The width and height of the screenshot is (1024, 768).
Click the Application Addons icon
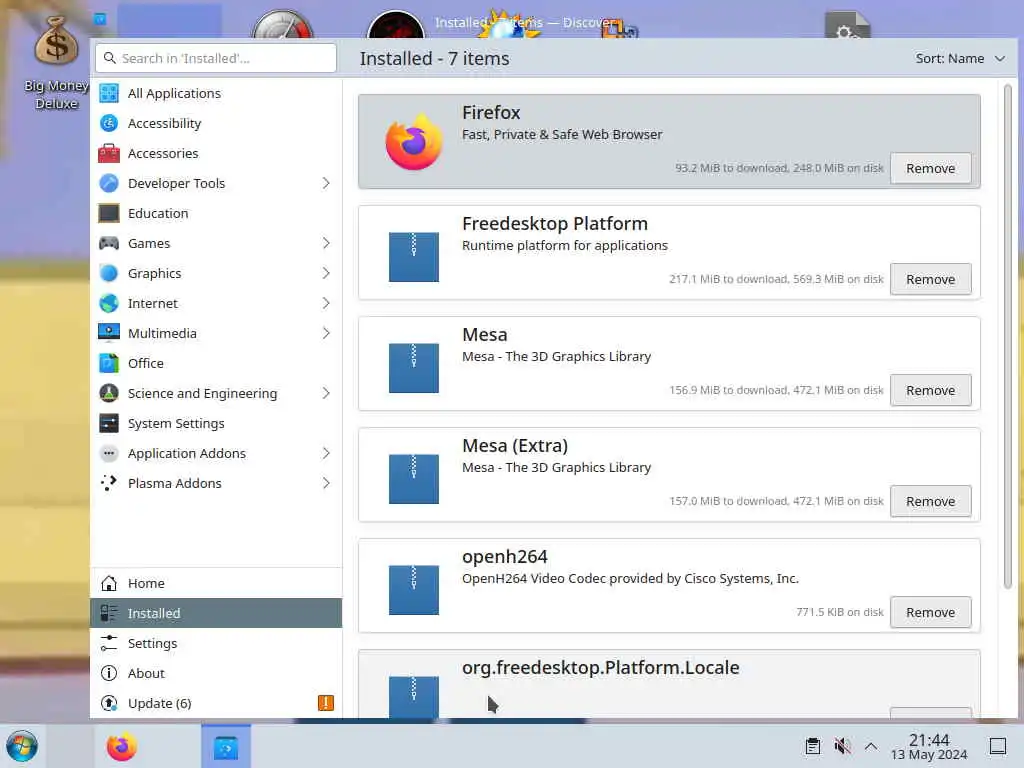click(109, 453)
